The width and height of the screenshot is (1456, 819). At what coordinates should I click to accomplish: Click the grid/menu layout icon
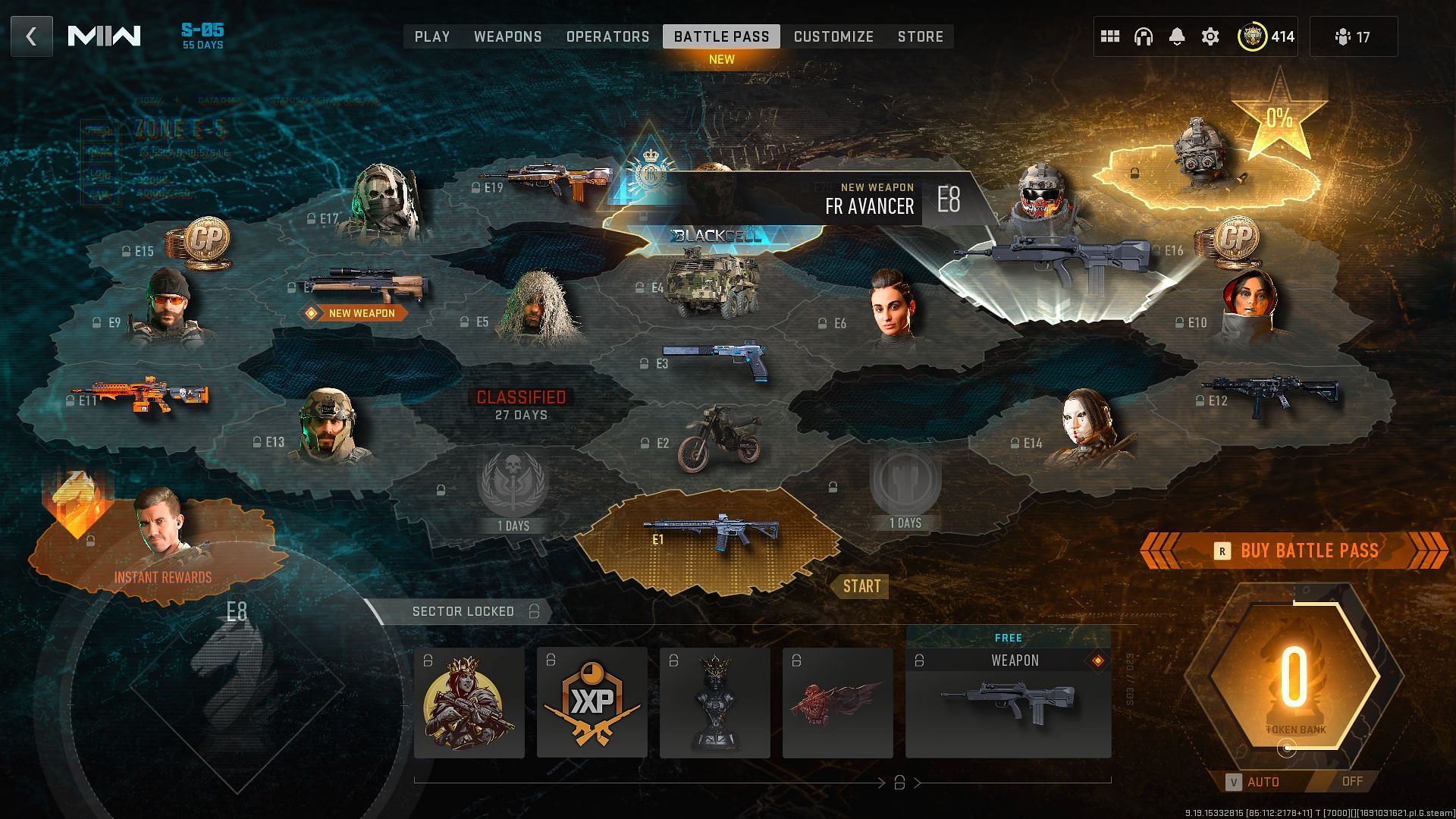point(1109,36)
